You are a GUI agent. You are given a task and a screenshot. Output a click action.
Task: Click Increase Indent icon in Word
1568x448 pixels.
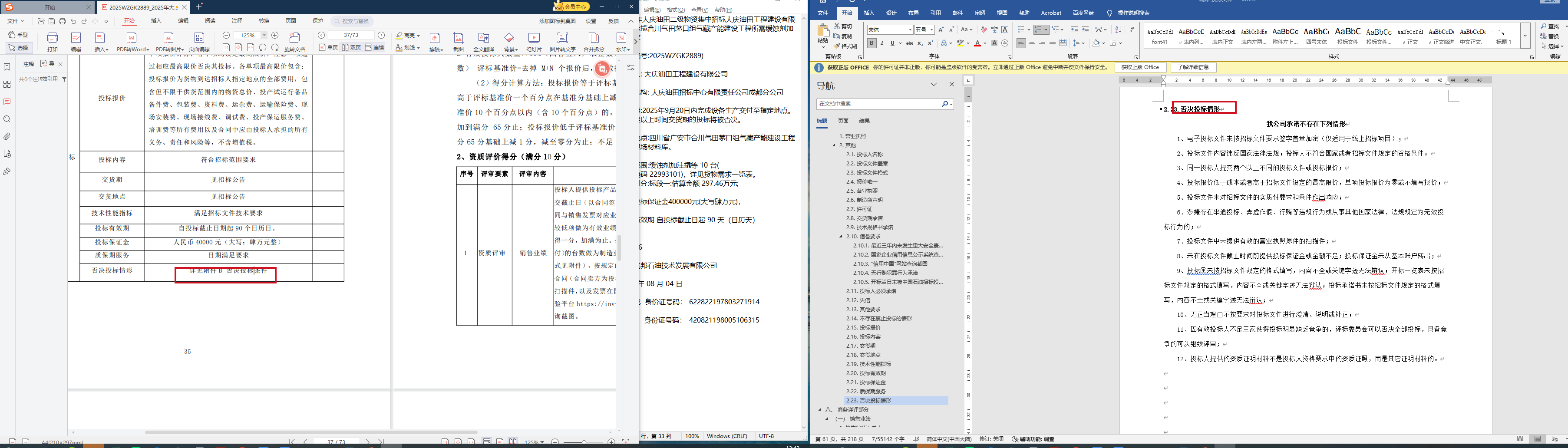coord(1085,30)
